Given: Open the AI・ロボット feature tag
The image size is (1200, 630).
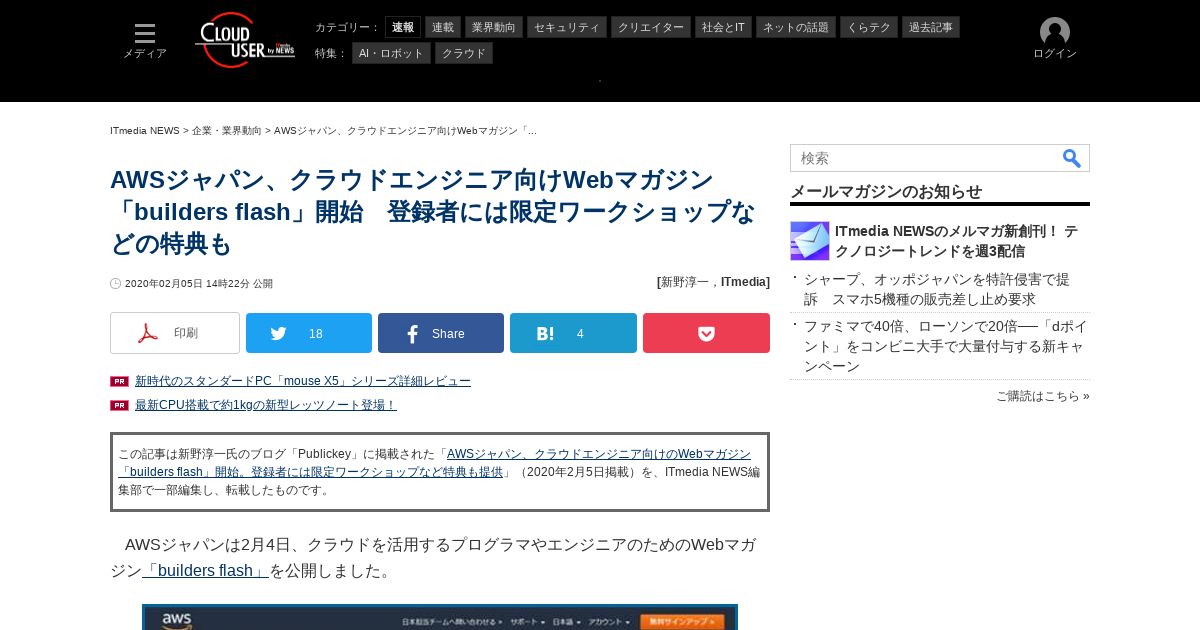Looking at the screenshot, I should (x=391, y=53).
